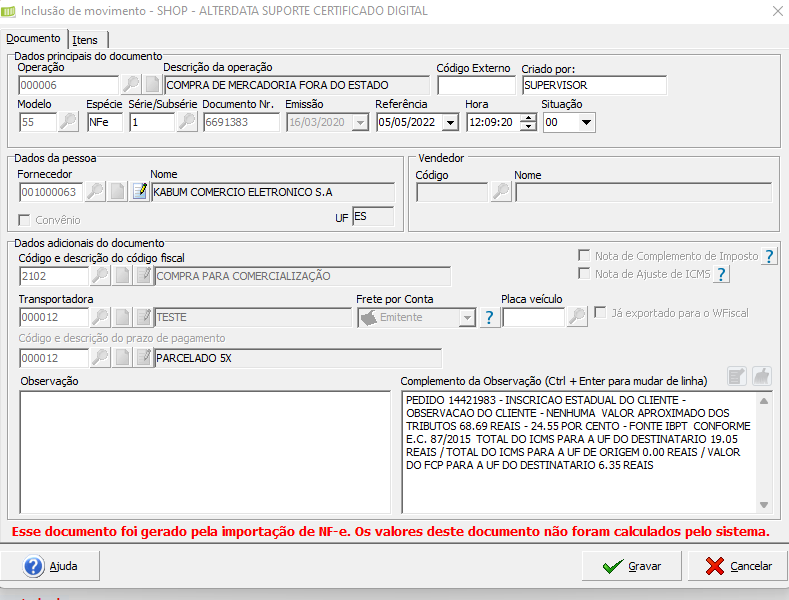Screen dimensions: 789x600
Task: Click the Complemento da Observação scroll down arrow
Action: (764, 505)
